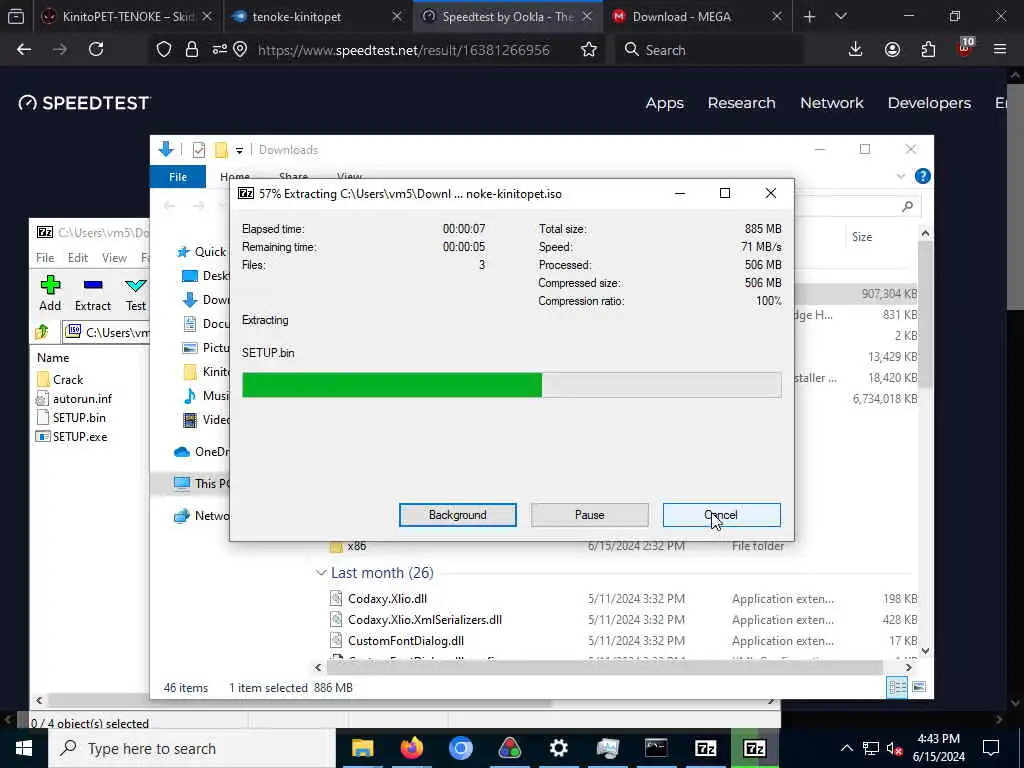Click the Extract icon in 7-Zip toolbar
Viewport: 1024px width, 768px height.
point(93,293)
